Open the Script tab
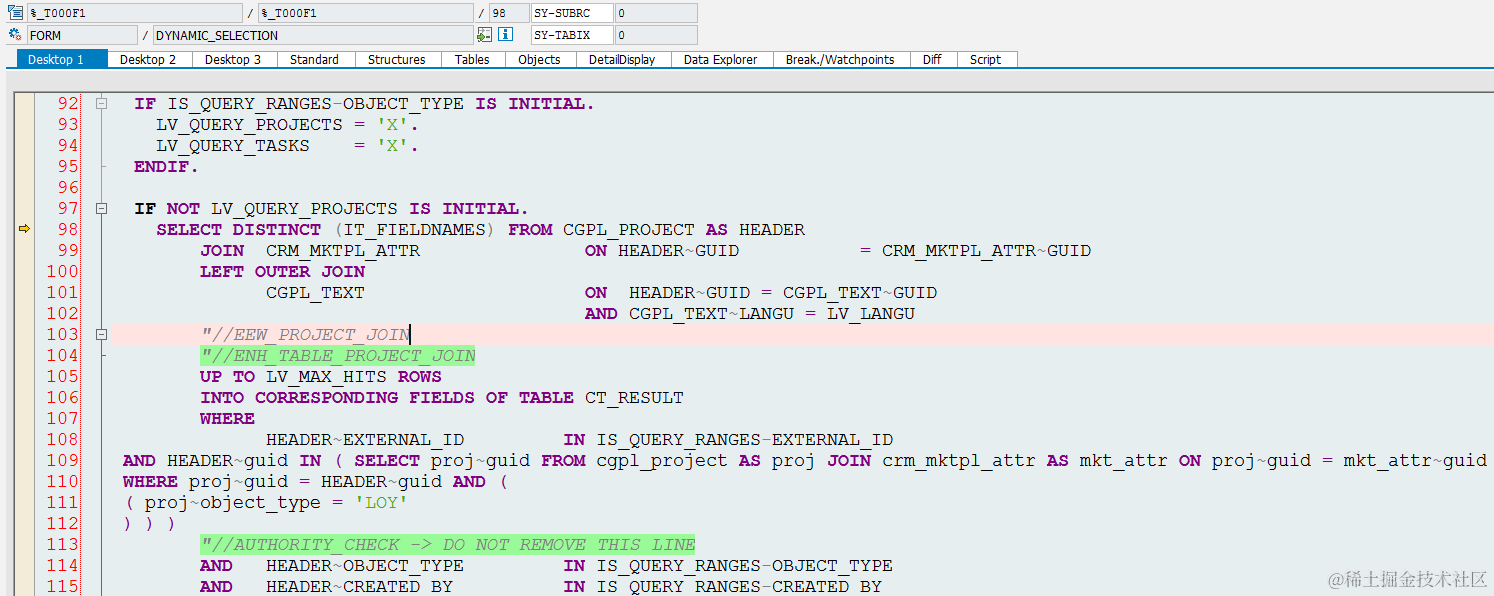Screen dimensions: 1494x596 click(986, 60)
